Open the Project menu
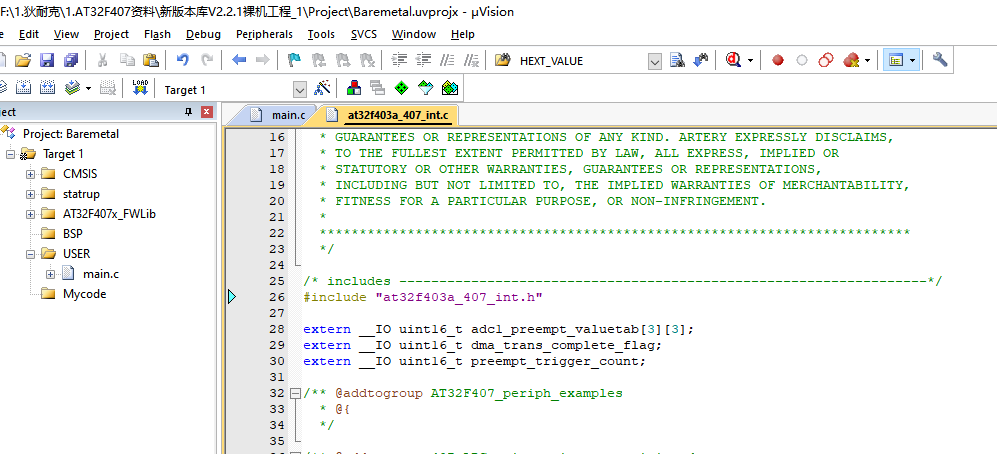Screen dimensions: 997x454 111,34
